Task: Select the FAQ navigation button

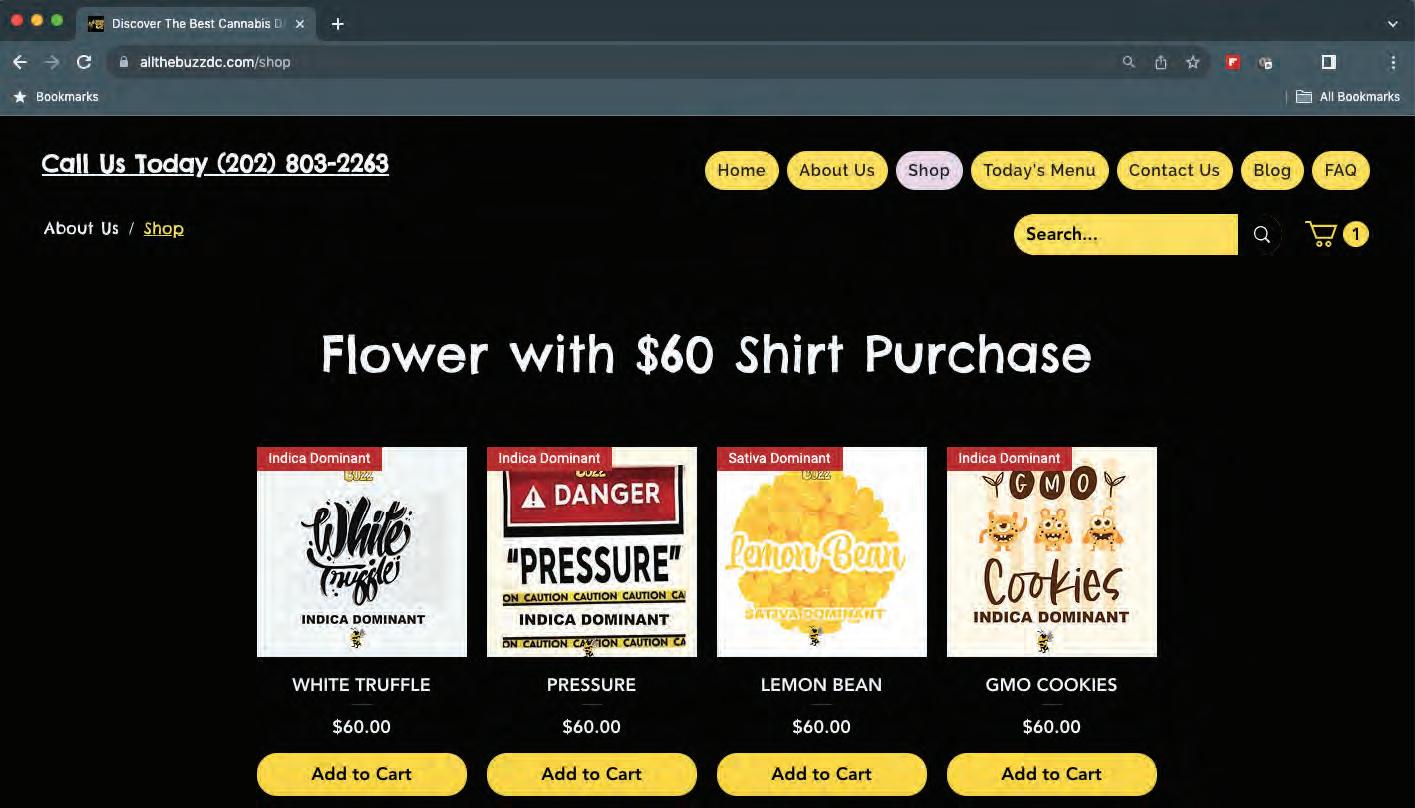Action: click(1340, 170)
